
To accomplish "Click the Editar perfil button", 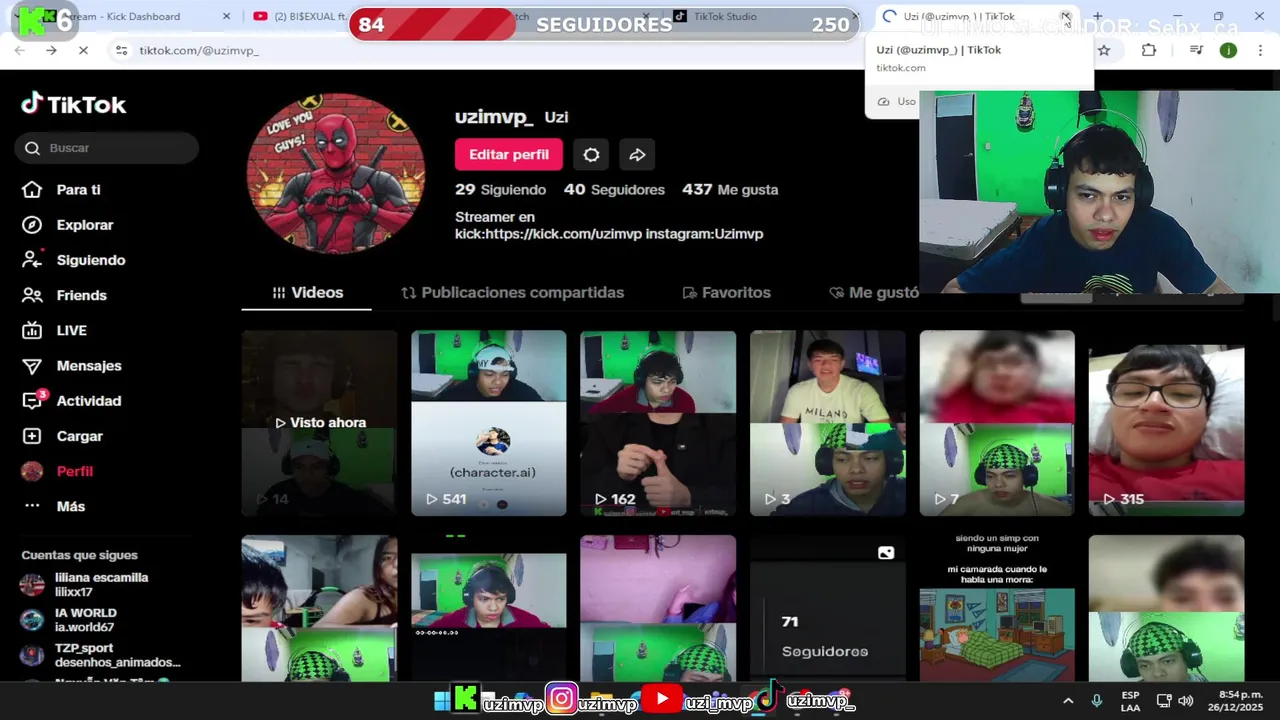I will coord(509,154).
